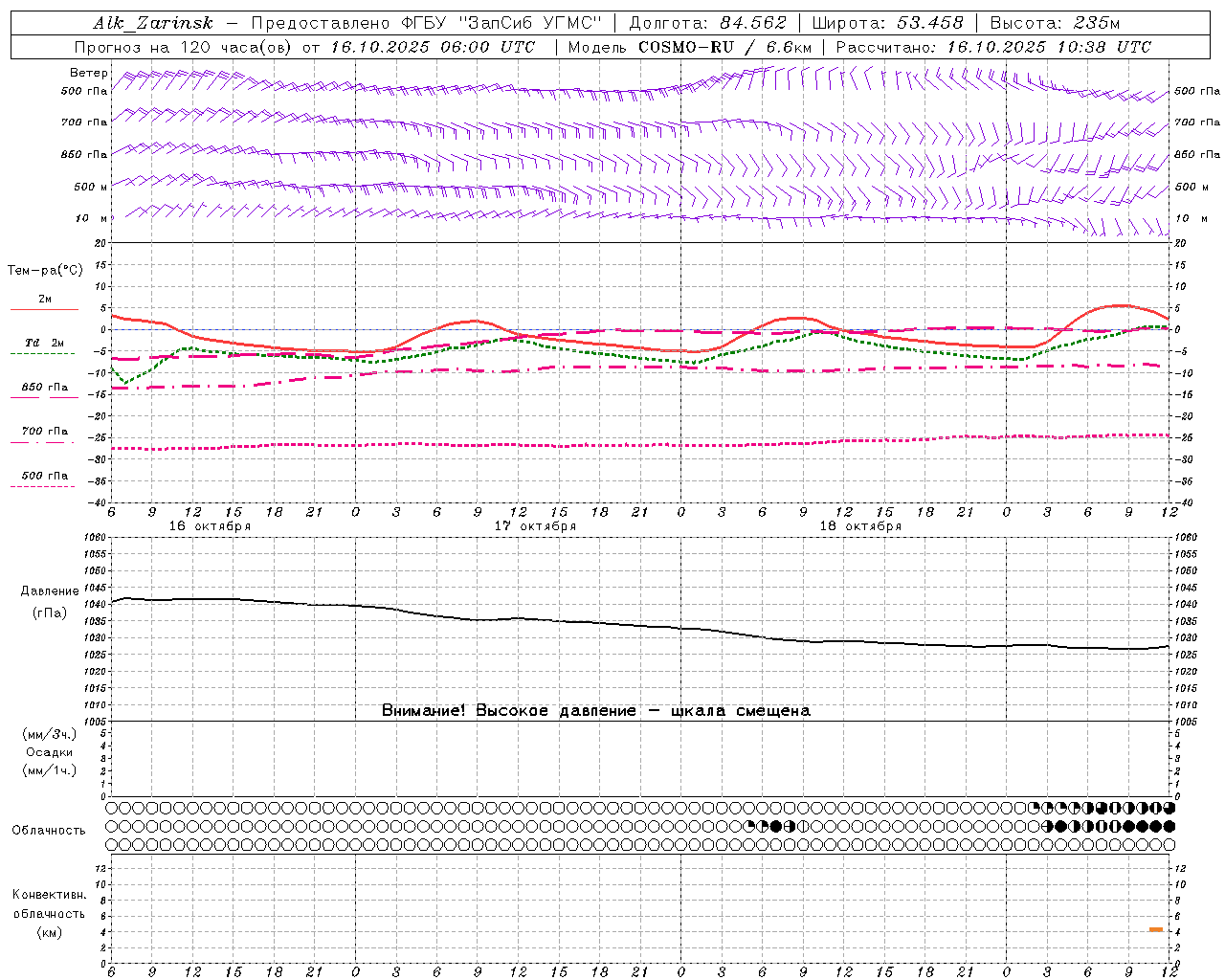Click the 17 октября date label

tap(535, 526)
